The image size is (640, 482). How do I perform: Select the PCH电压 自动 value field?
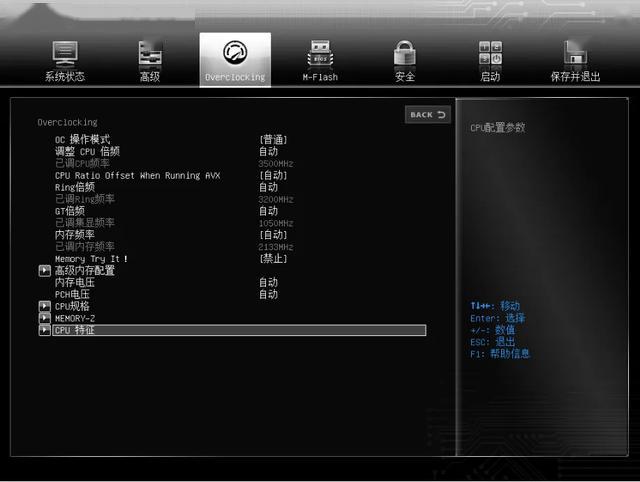(x=269, y=294)
